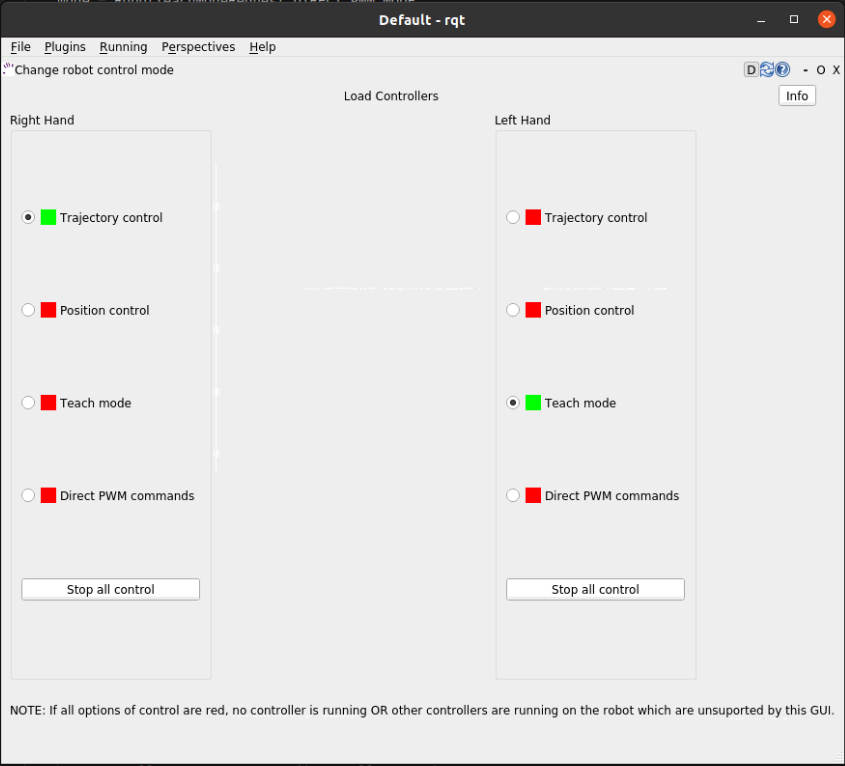The image size is (845, 766).
Task: Click the O float-plugin icon
Action: (x=821, y=70)
